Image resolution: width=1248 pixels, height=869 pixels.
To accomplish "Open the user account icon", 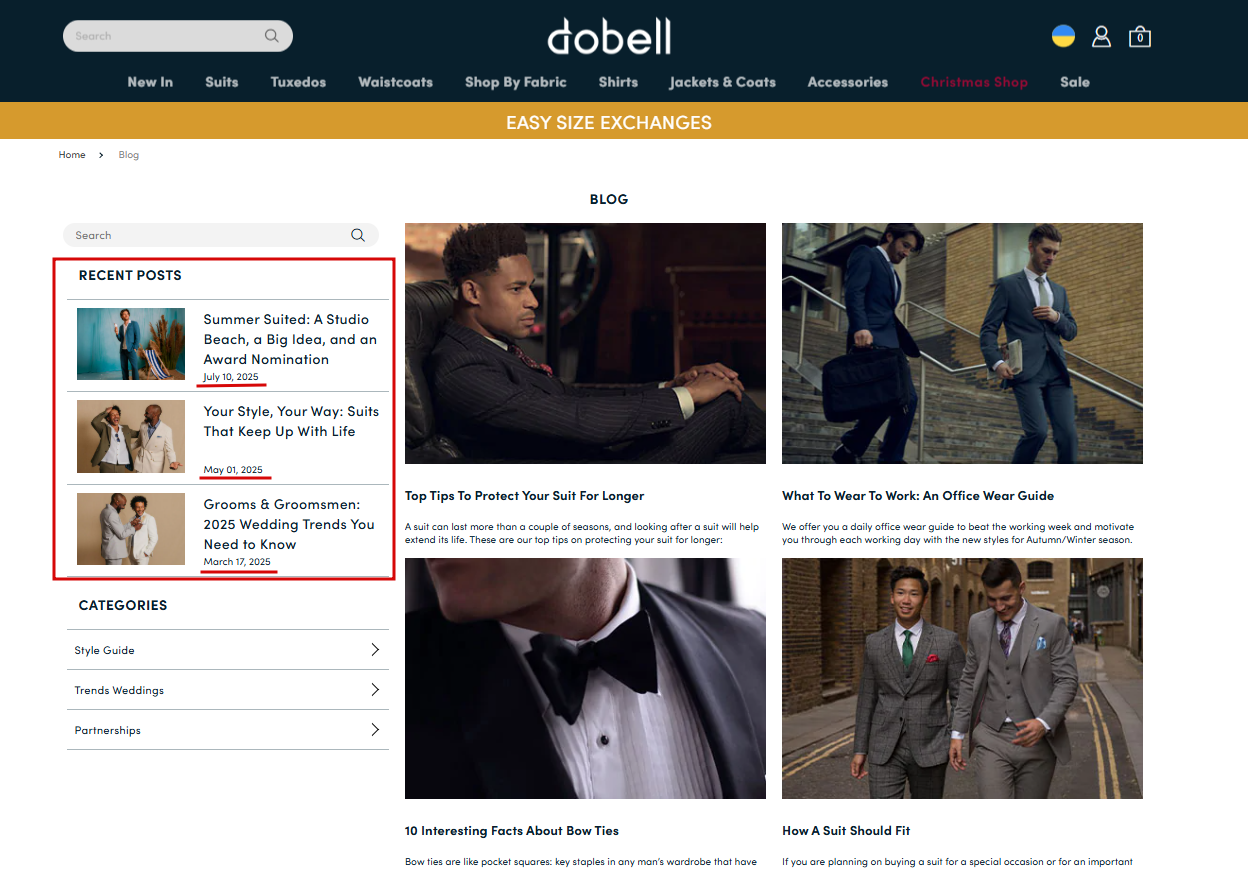I will 1101,37.
